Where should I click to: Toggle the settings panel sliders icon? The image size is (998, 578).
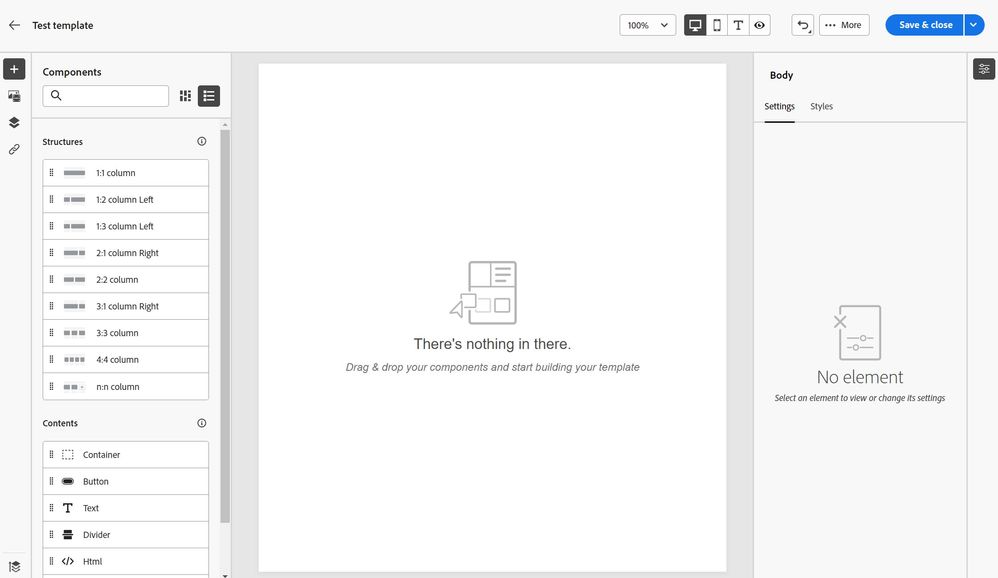click(984, 69)
